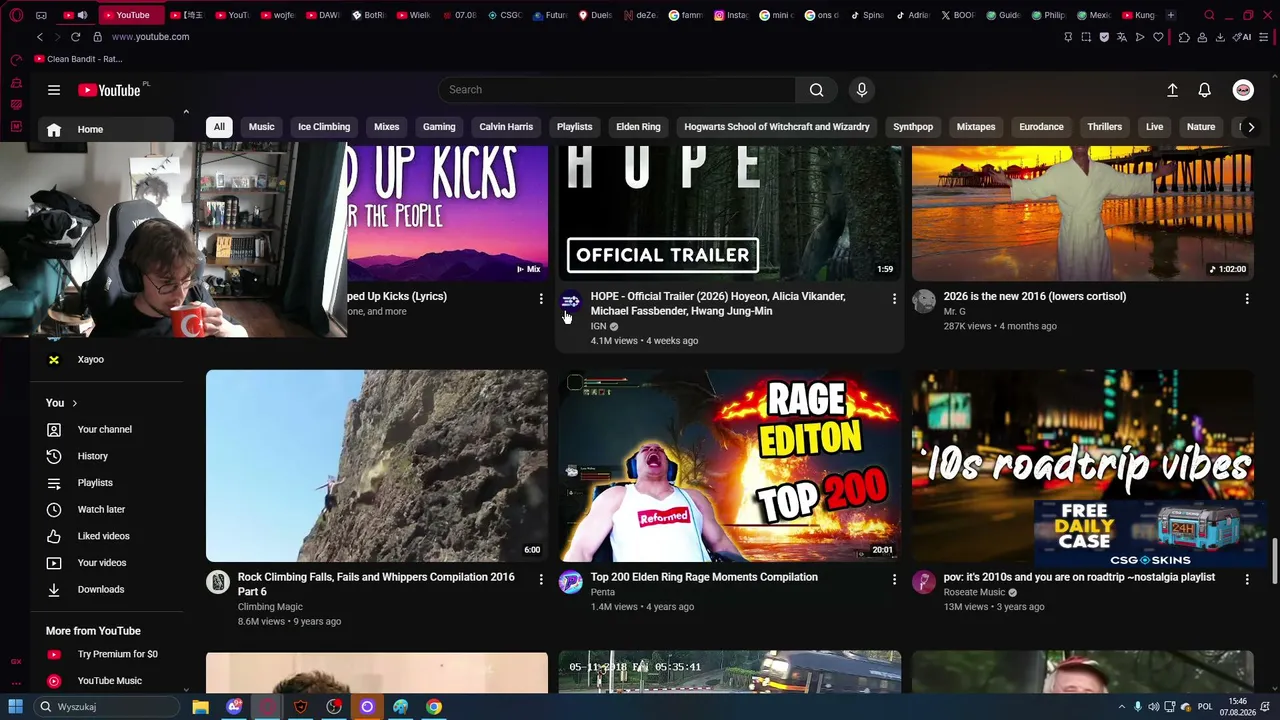This screenshot has height=720, width=1280.
Task: Open Windows Start menu
Action: pos(15,707)
